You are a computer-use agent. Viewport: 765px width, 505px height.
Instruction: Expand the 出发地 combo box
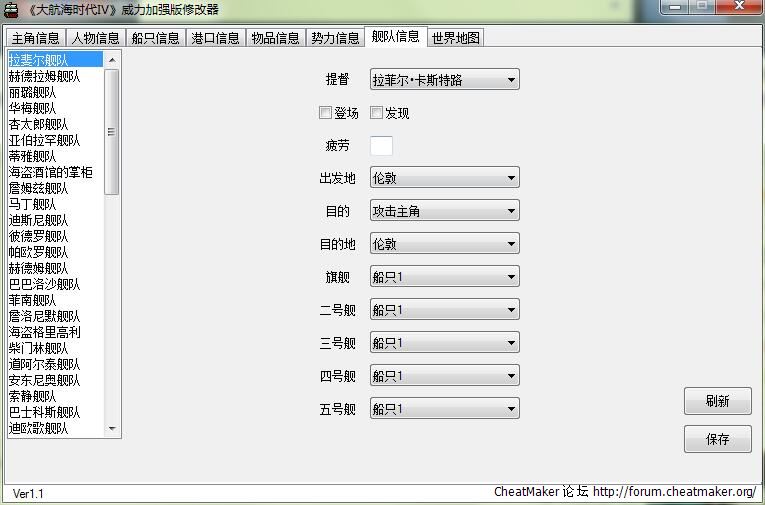tap(444, 178)
